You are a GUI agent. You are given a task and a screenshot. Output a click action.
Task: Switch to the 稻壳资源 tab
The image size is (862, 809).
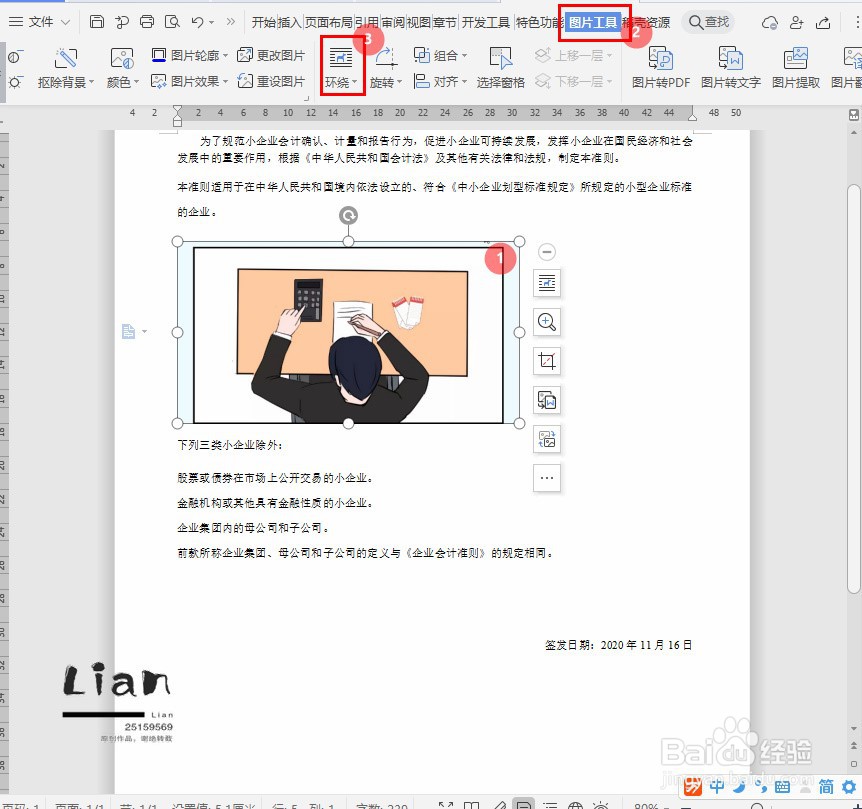(x=646, y=23)
